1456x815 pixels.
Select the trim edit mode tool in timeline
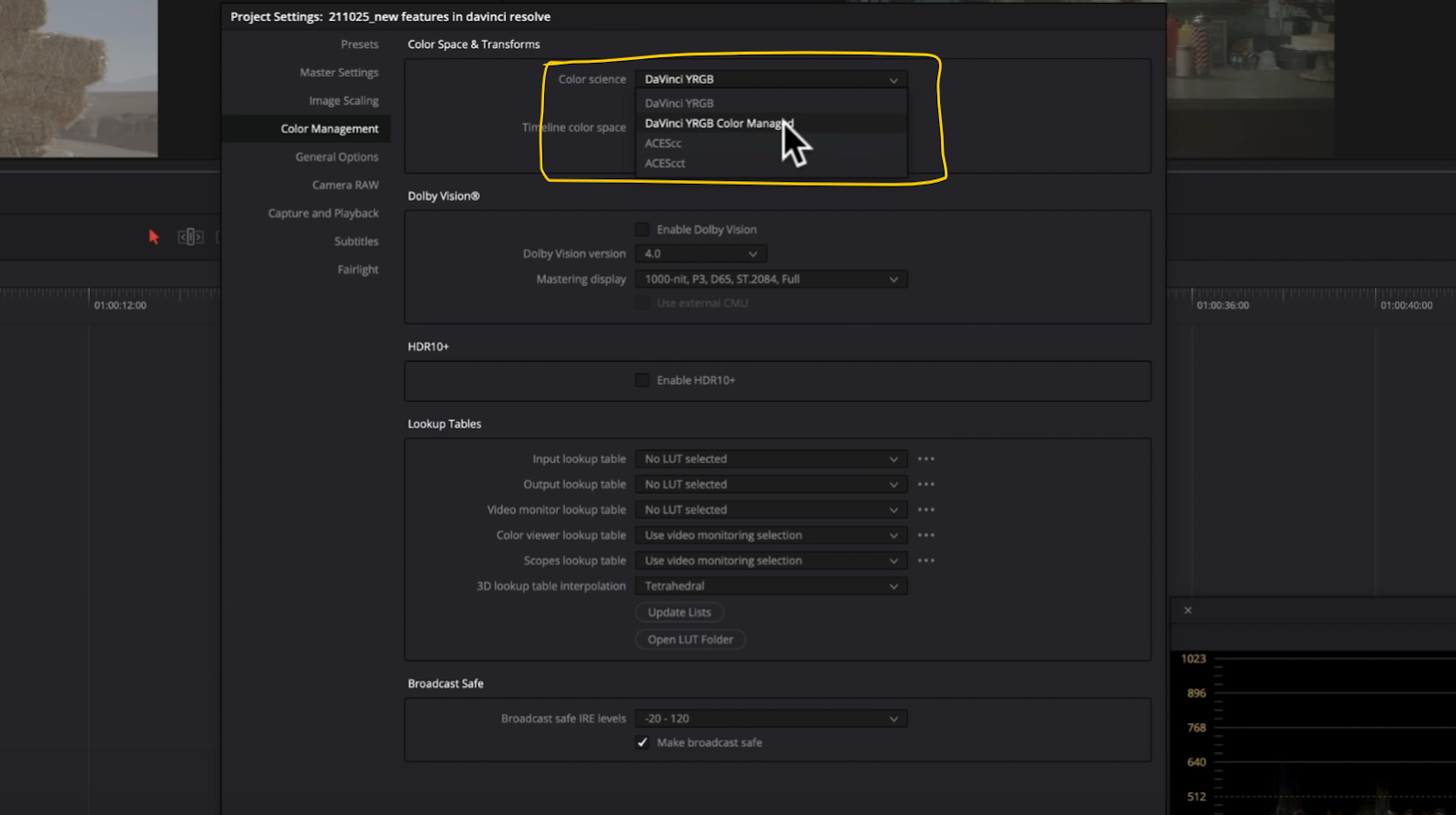[190, 237]
